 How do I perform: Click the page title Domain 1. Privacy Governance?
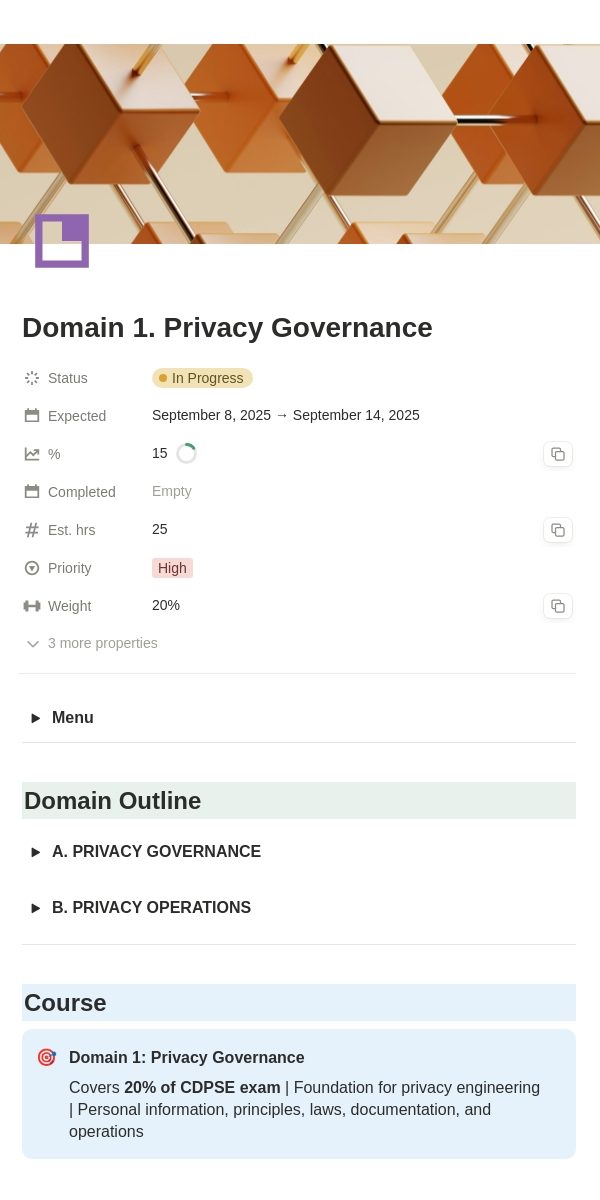point(227,328)
